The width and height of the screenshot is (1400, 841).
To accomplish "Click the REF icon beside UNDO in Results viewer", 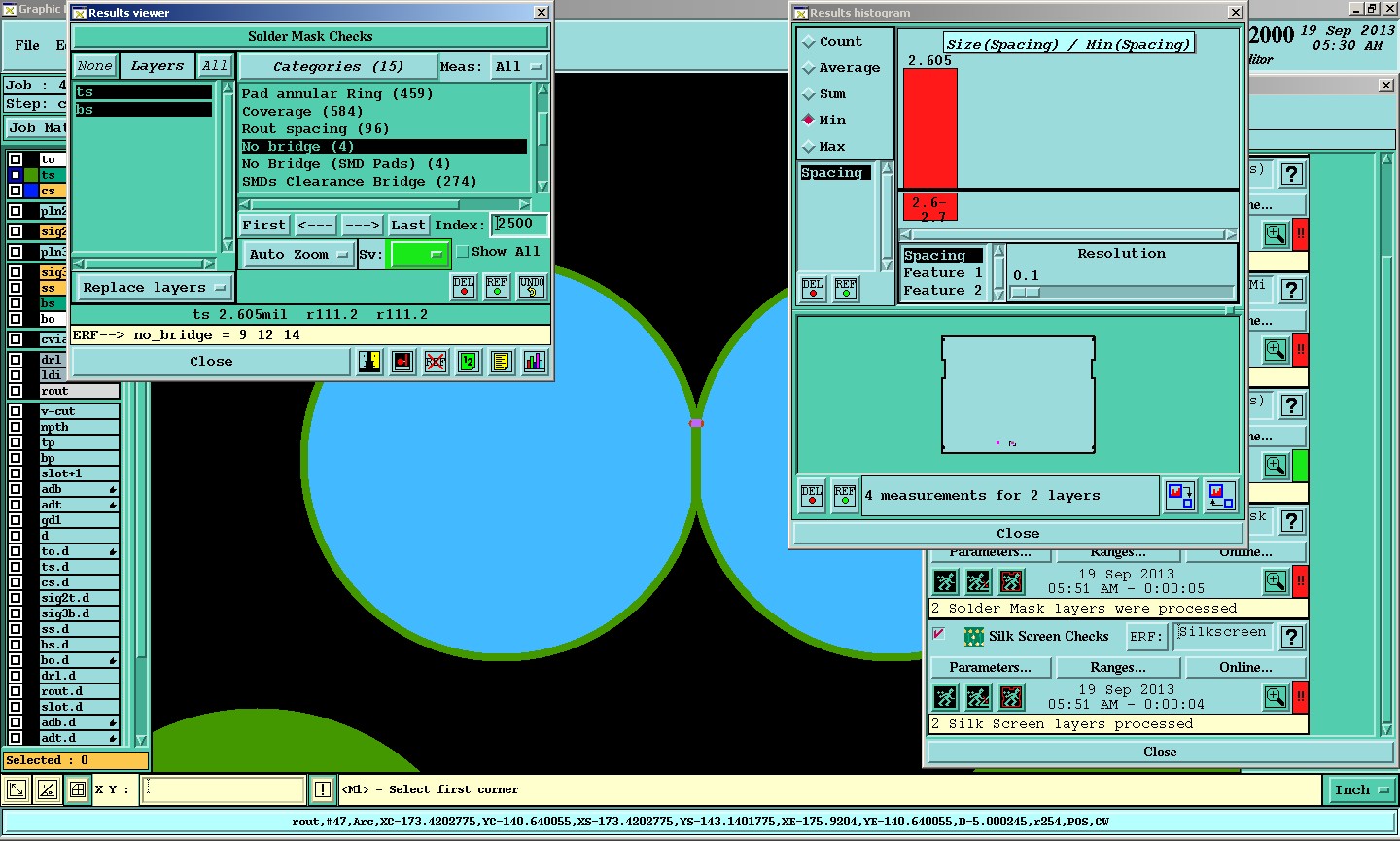I will pos(497,286).
